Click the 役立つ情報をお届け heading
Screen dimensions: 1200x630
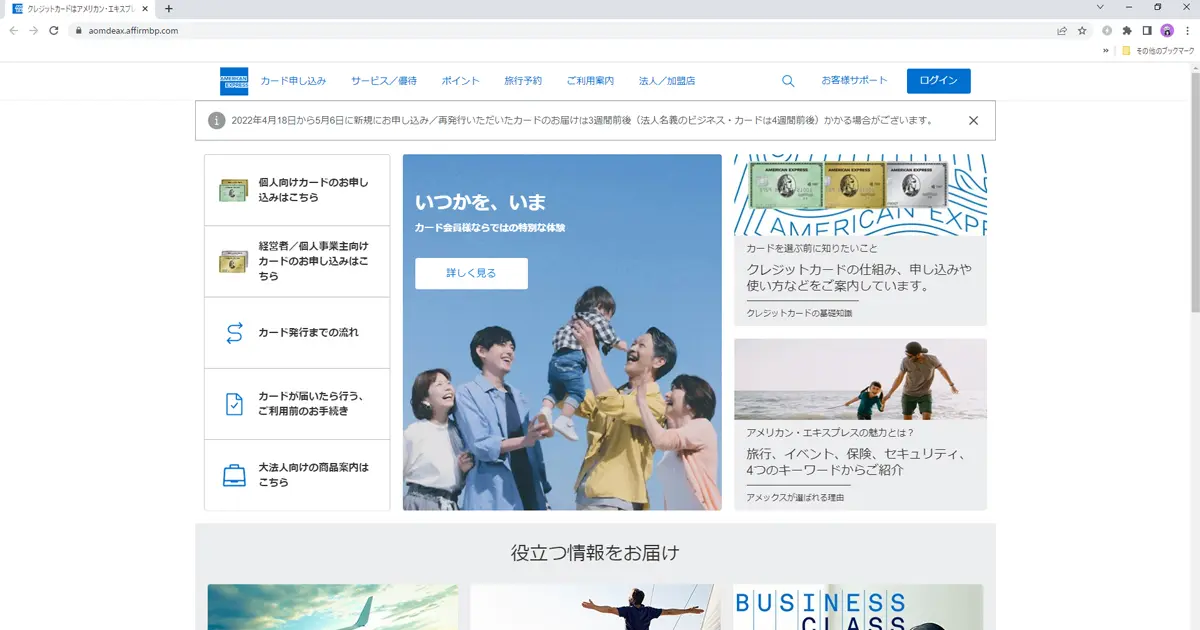click(x=595, y=552)
